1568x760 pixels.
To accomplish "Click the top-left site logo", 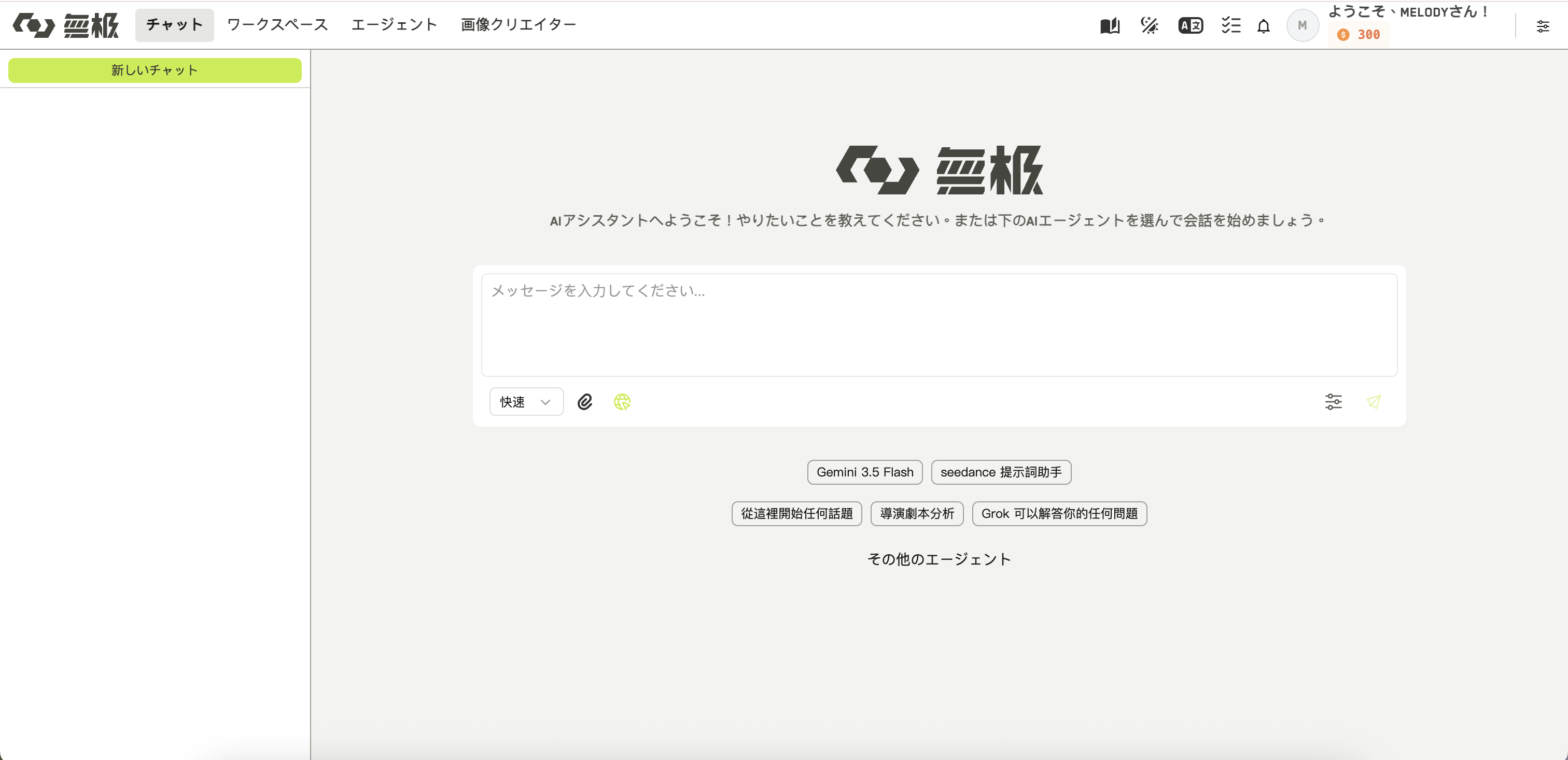I will click(x=66, y=25).
